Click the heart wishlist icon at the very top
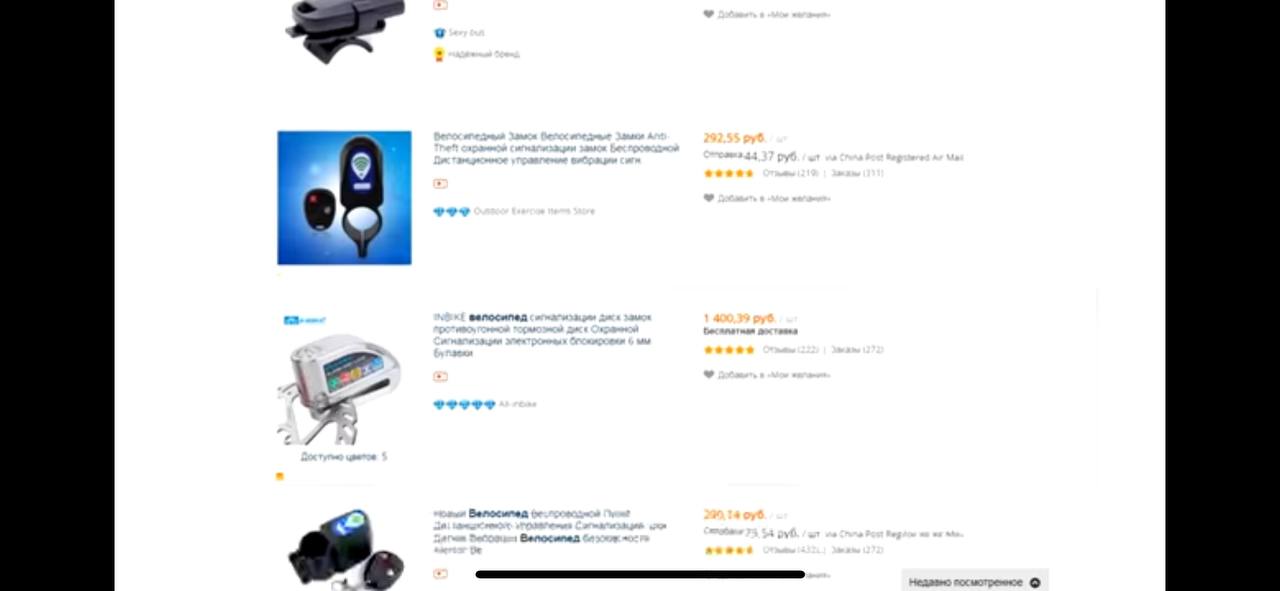This screenshot has height=591, width=1280. click(708, 14)
